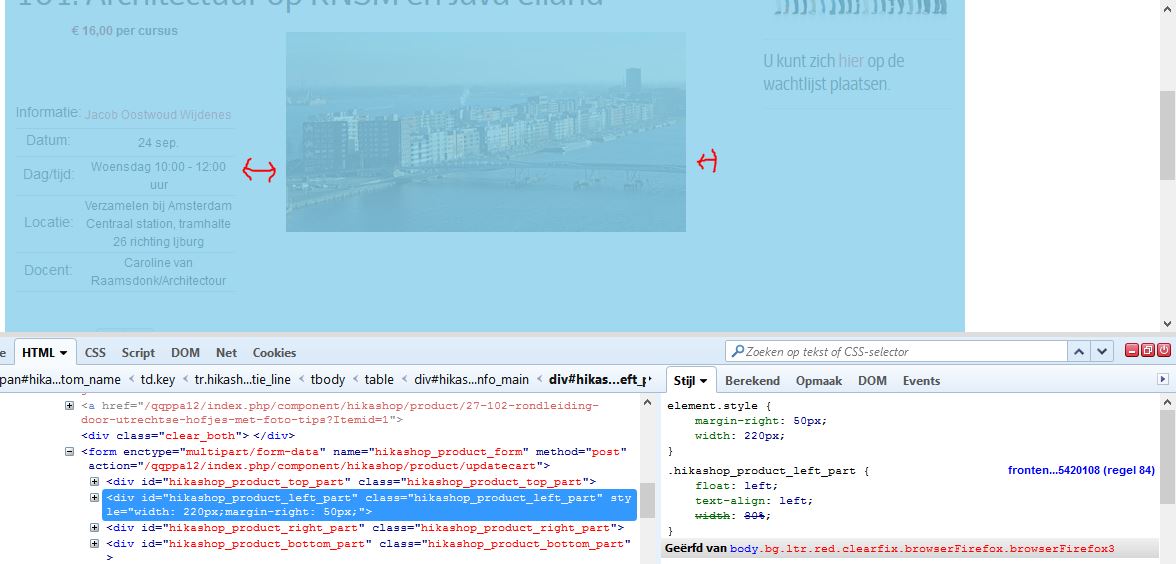
Task: Expand the anchor href node
Action: point(69,406)
